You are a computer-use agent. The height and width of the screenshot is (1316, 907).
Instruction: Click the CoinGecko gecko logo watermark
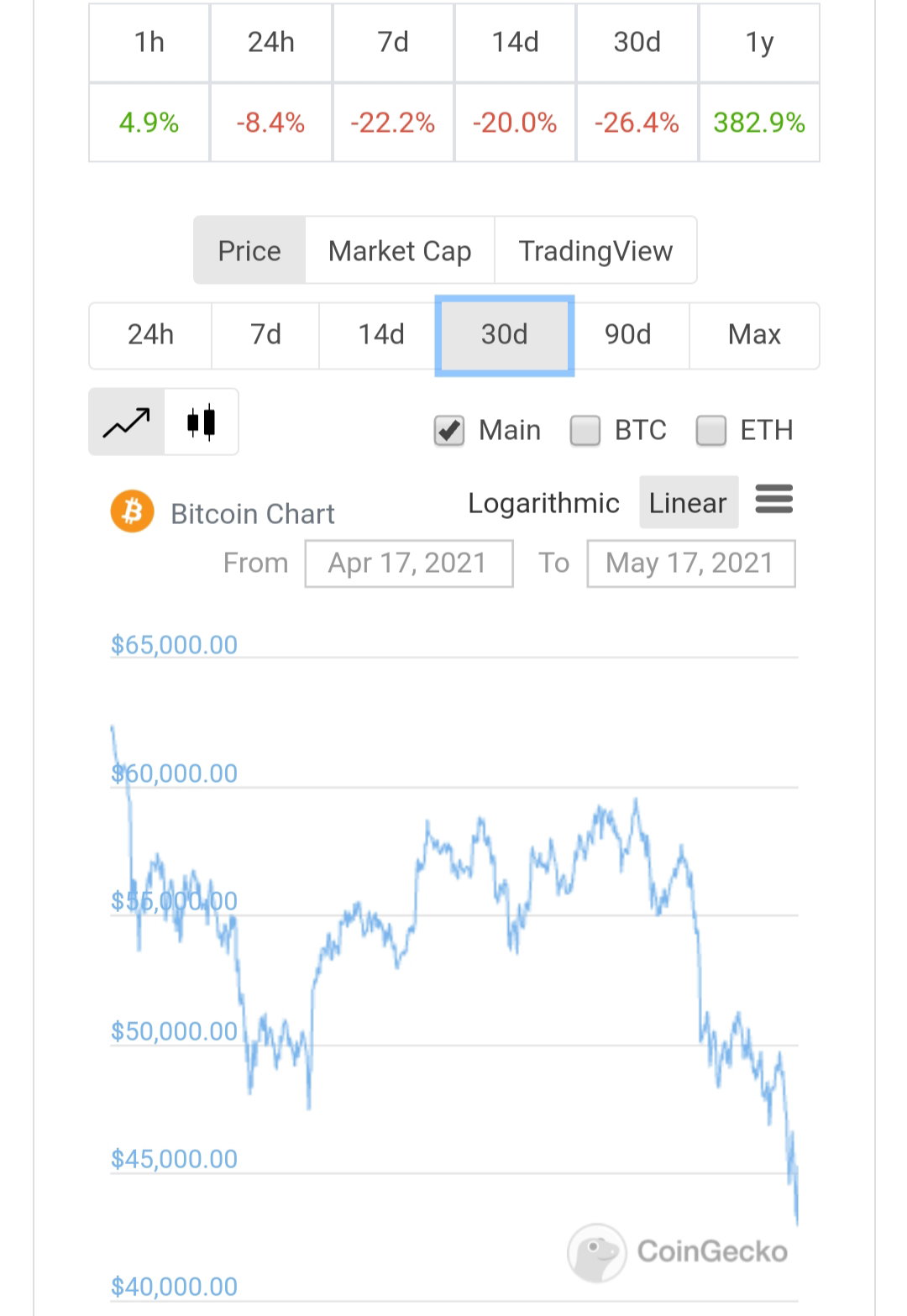coord(597,1252)
